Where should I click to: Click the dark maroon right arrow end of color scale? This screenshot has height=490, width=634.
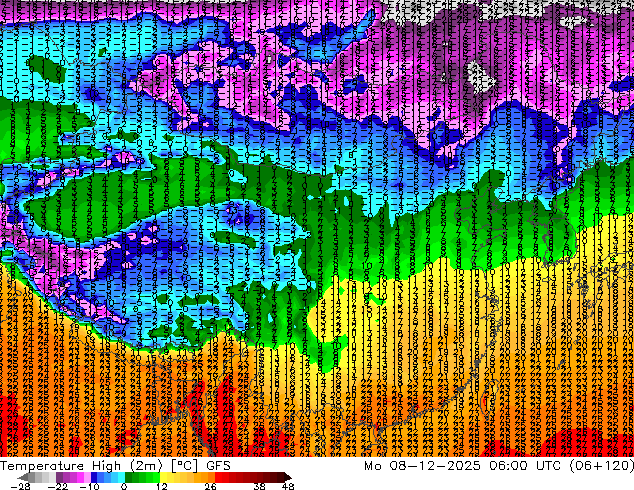287,477
